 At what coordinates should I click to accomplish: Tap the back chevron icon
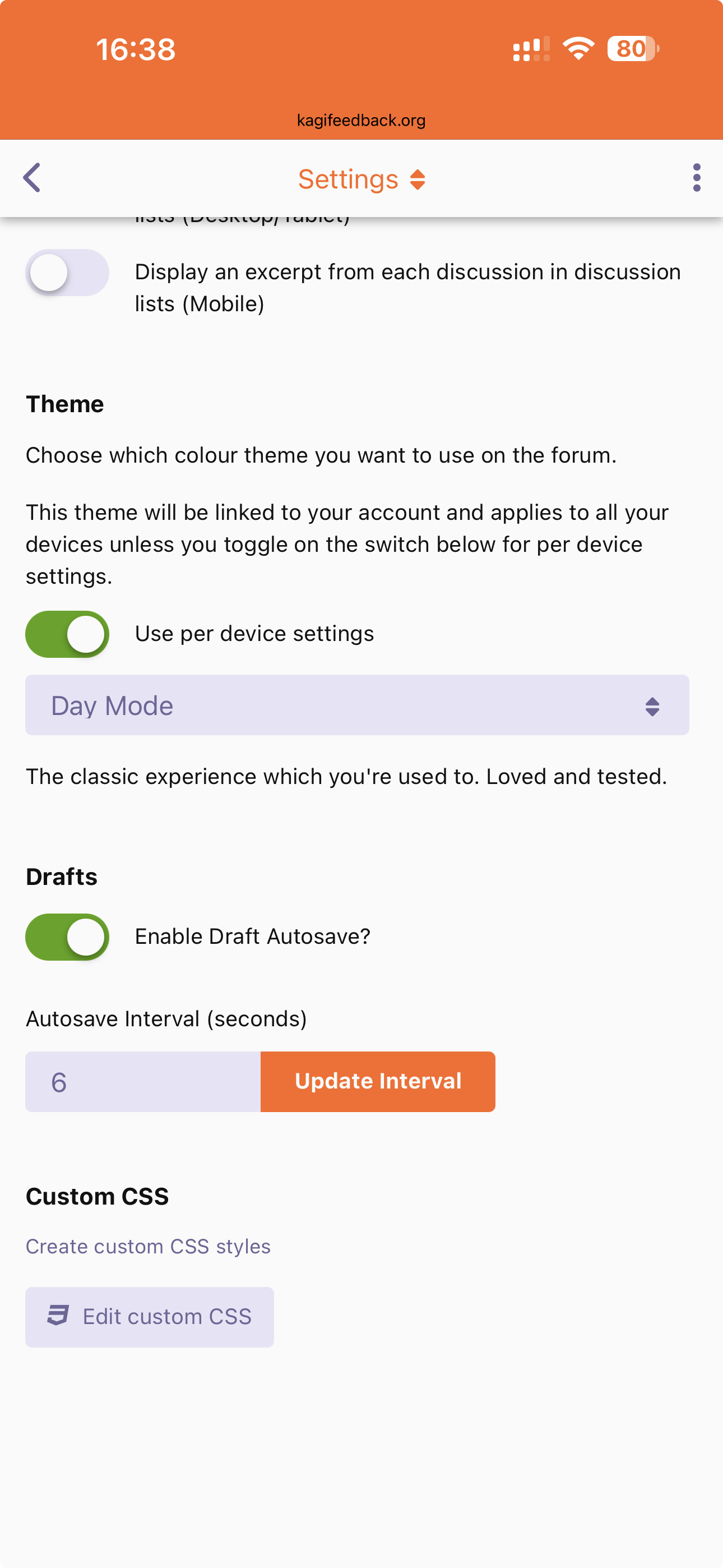[x=31, y=178]
